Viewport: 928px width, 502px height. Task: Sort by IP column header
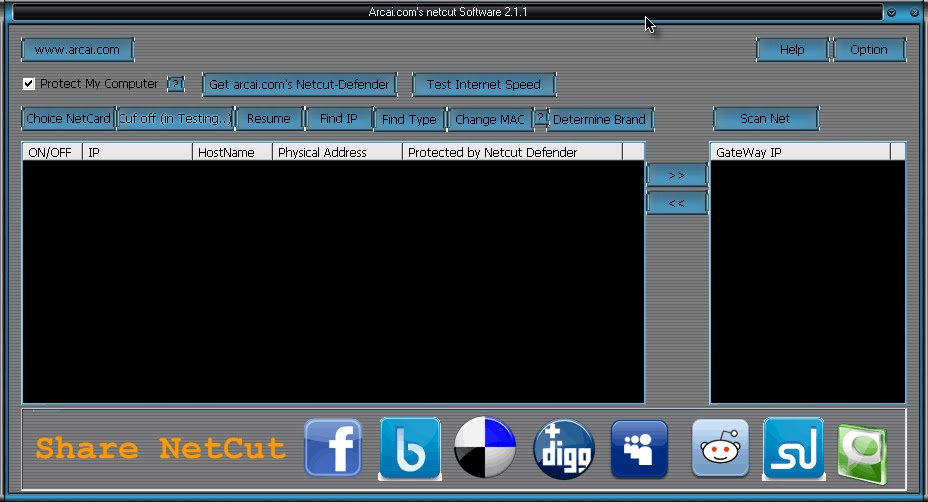[137, 152]
